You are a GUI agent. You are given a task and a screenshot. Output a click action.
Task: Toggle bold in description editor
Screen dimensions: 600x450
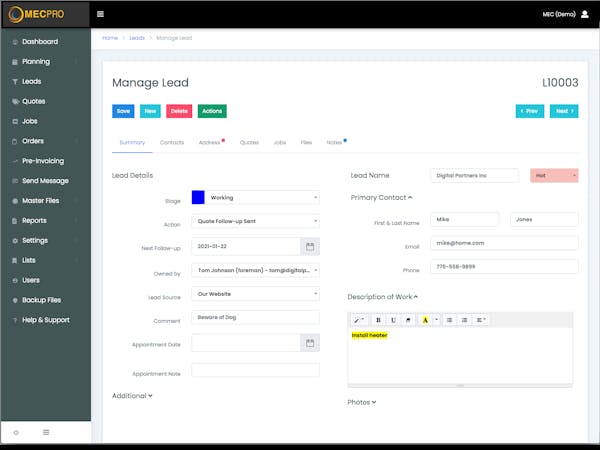tap(378, 320)
